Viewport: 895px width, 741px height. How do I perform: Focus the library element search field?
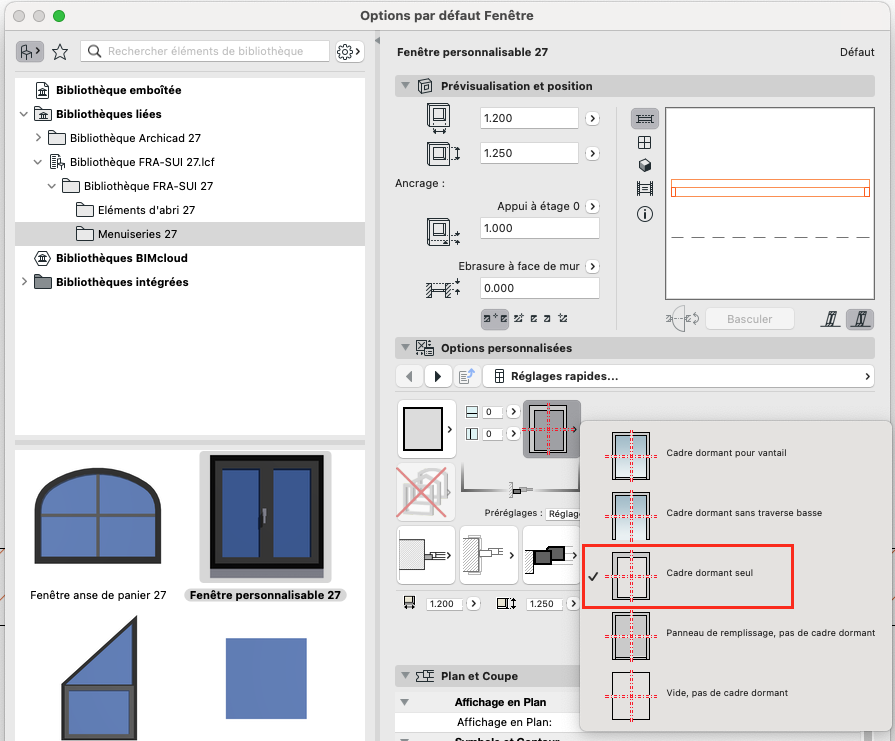pyautogui.click(x=205, y=51)
